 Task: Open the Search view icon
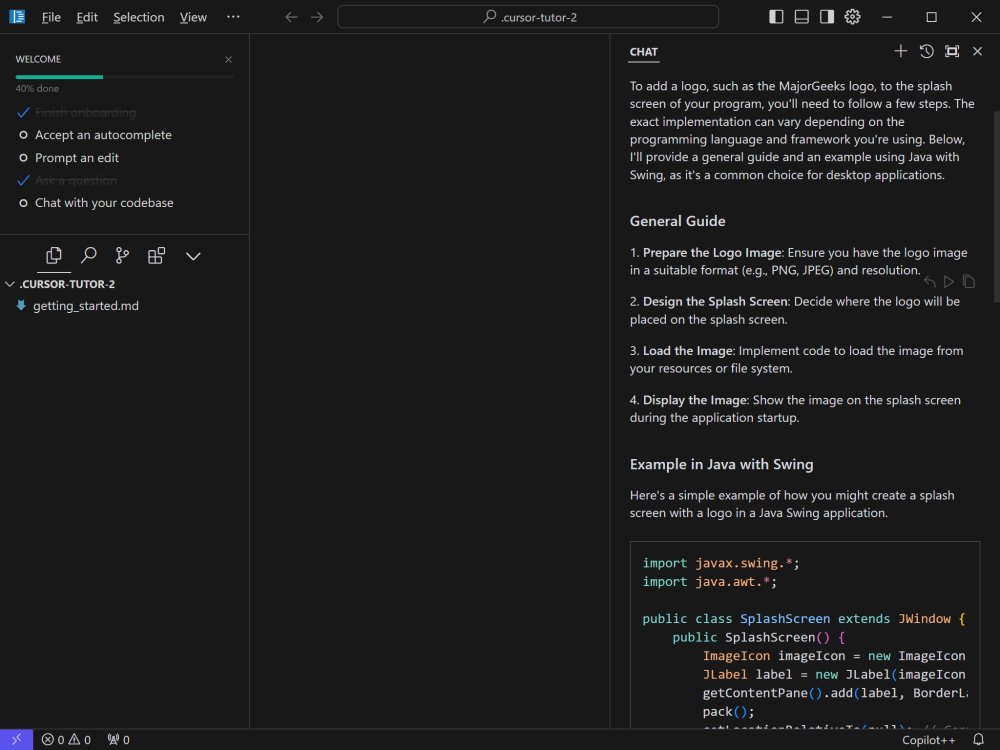point(88,256)
